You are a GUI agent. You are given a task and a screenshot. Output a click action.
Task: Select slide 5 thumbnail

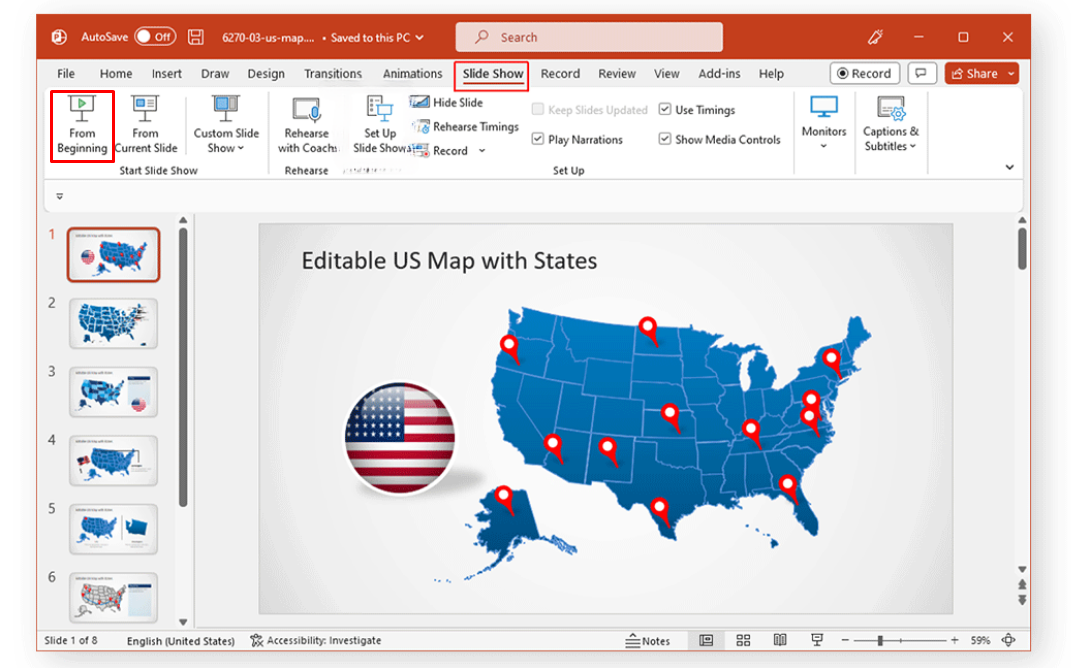(113, 529)
